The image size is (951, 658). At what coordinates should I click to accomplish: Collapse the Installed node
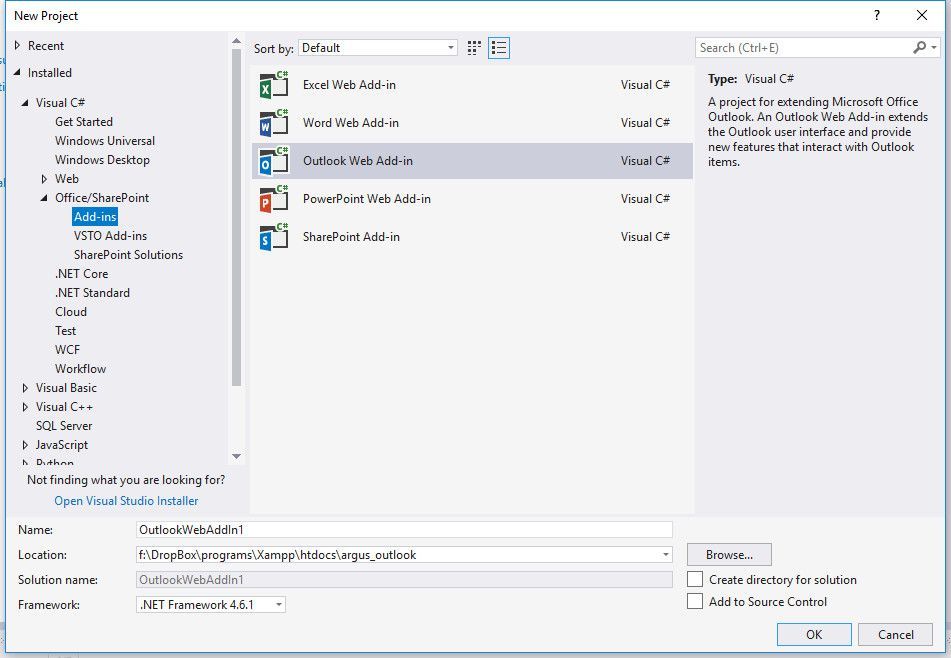click(x=17, y=72)
